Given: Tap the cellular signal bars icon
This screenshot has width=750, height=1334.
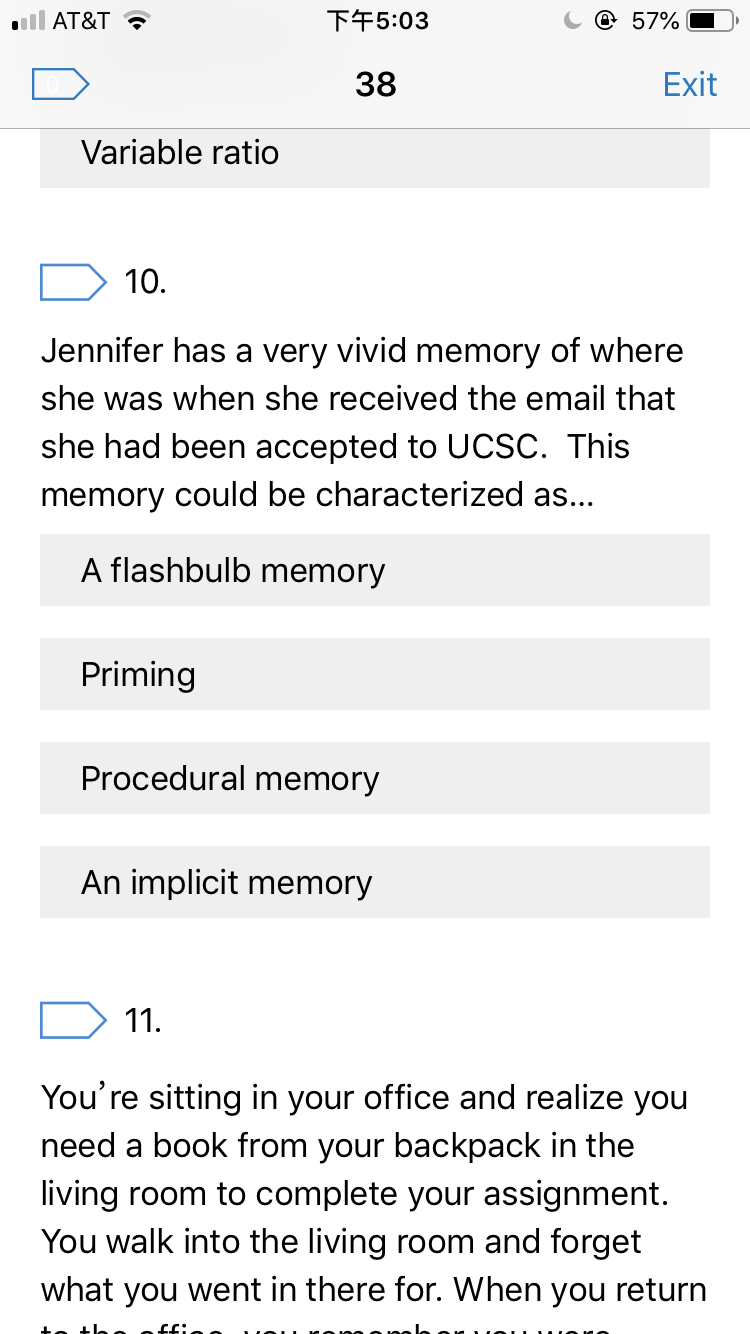Looking at the screenshot, I should pos(28,21).
